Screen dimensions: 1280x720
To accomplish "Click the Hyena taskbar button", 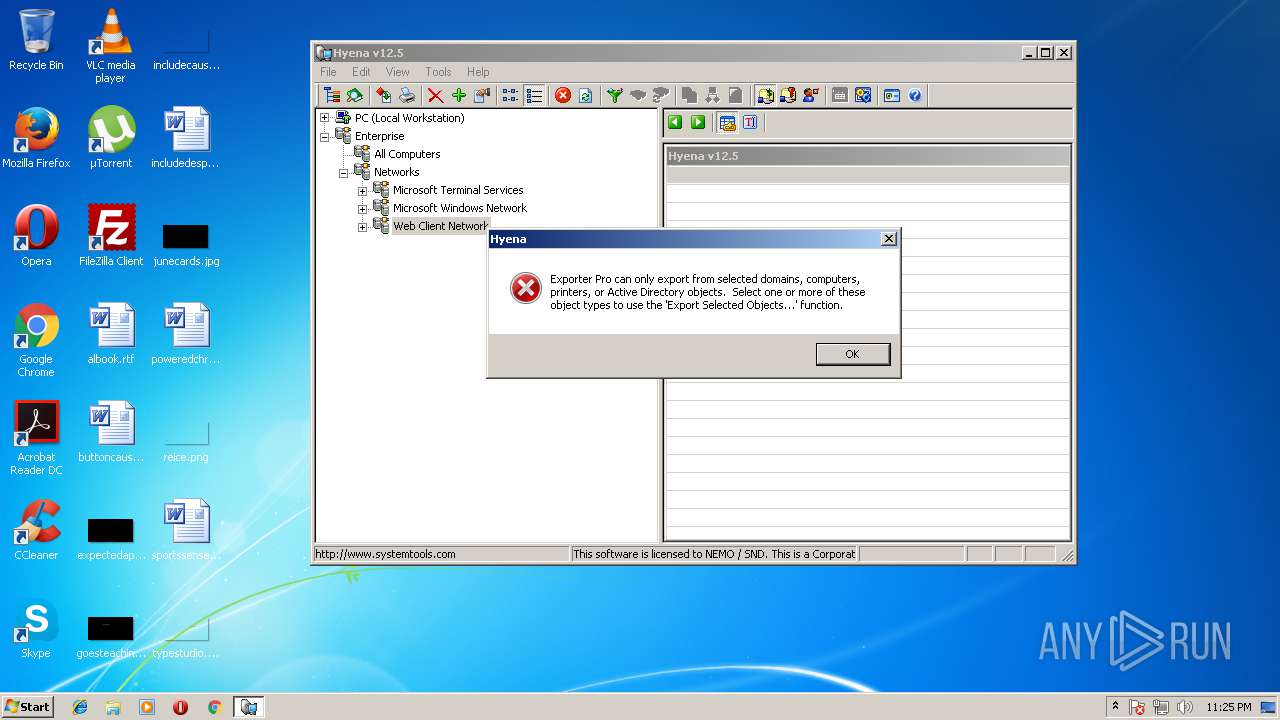I will [x=248, y=707].
